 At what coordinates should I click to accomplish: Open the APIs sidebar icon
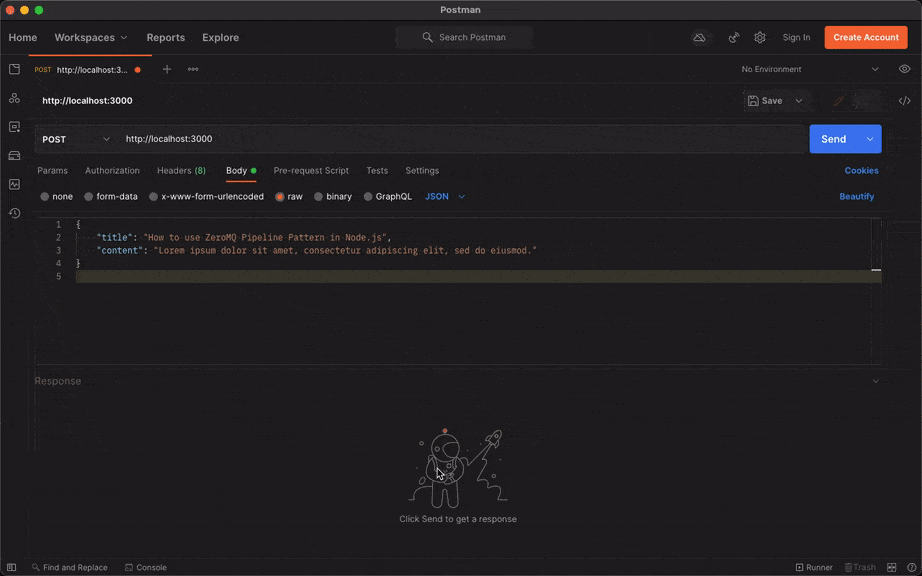[x=14, y=98]
